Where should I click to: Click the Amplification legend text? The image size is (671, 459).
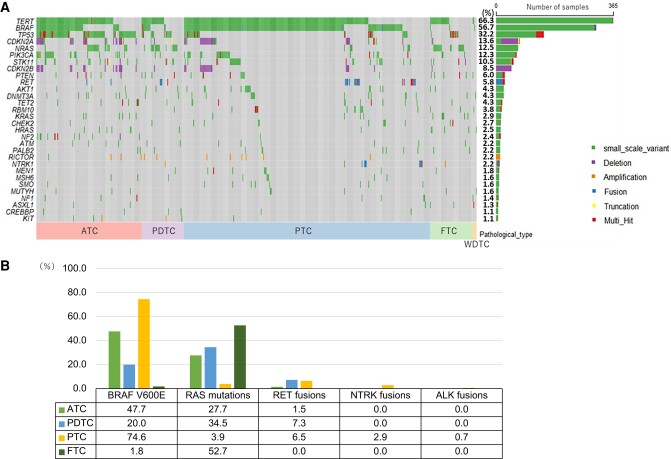625,177
